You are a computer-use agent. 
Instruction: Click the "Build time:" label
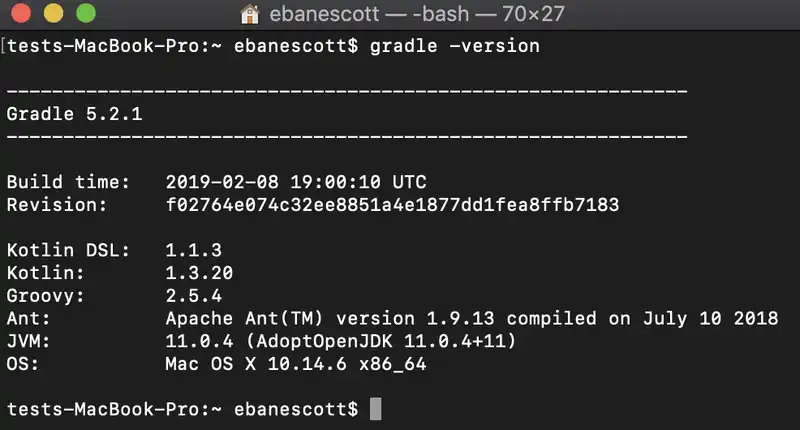pyautogui.click(x=68, y=182)
